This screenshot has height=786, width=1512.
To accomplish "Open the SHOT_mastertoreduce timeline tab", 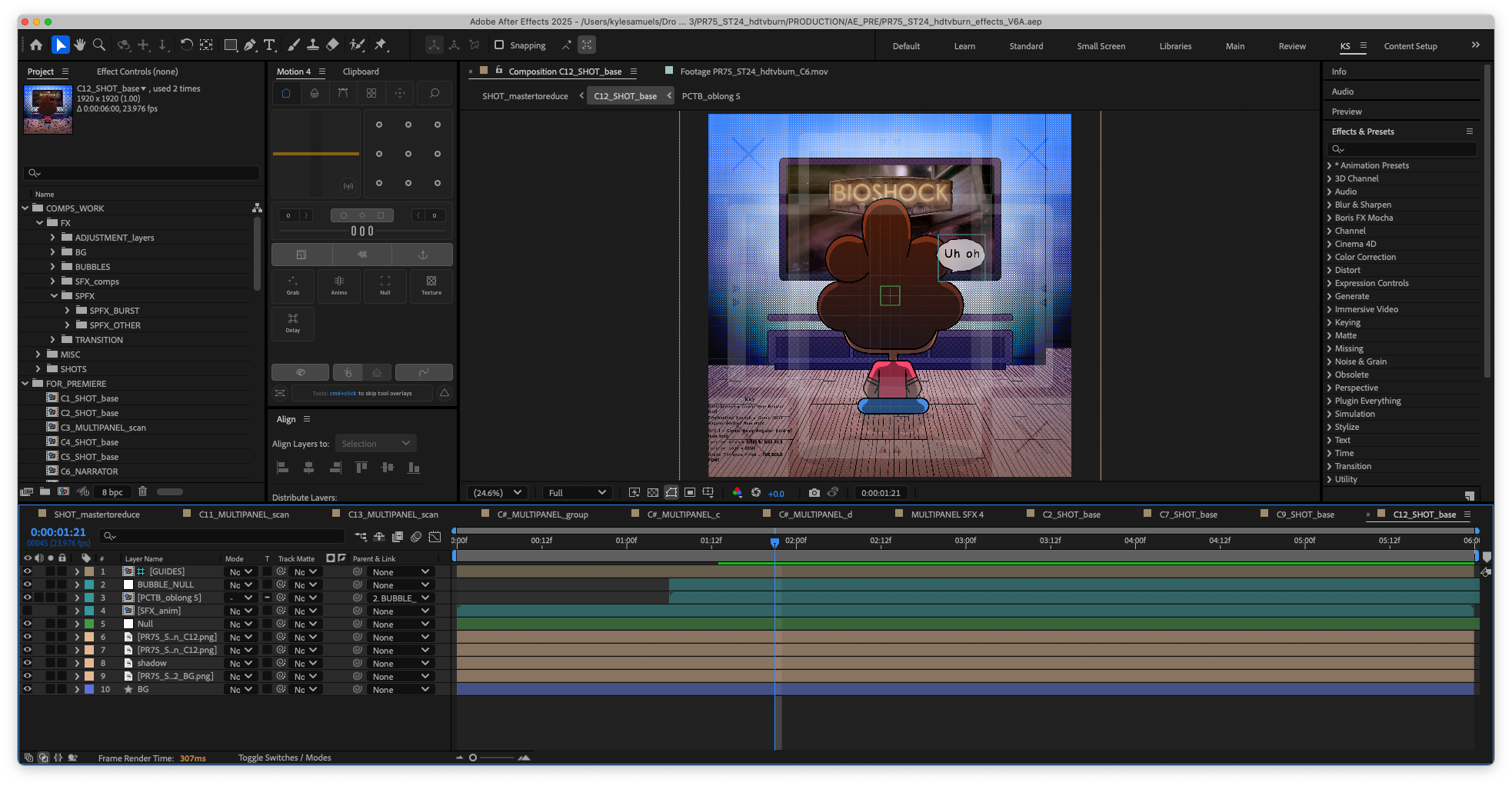I will point(97,515).
